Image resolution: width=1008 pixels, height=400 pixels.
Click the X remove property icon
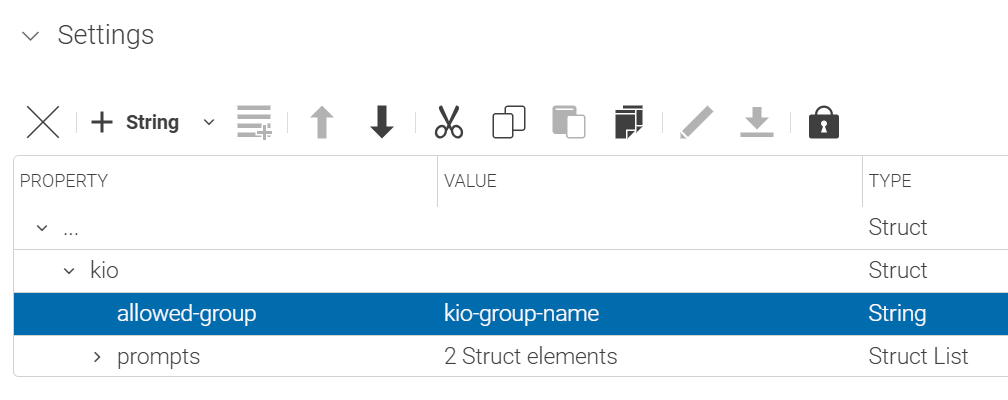click(x=42, y=122)
